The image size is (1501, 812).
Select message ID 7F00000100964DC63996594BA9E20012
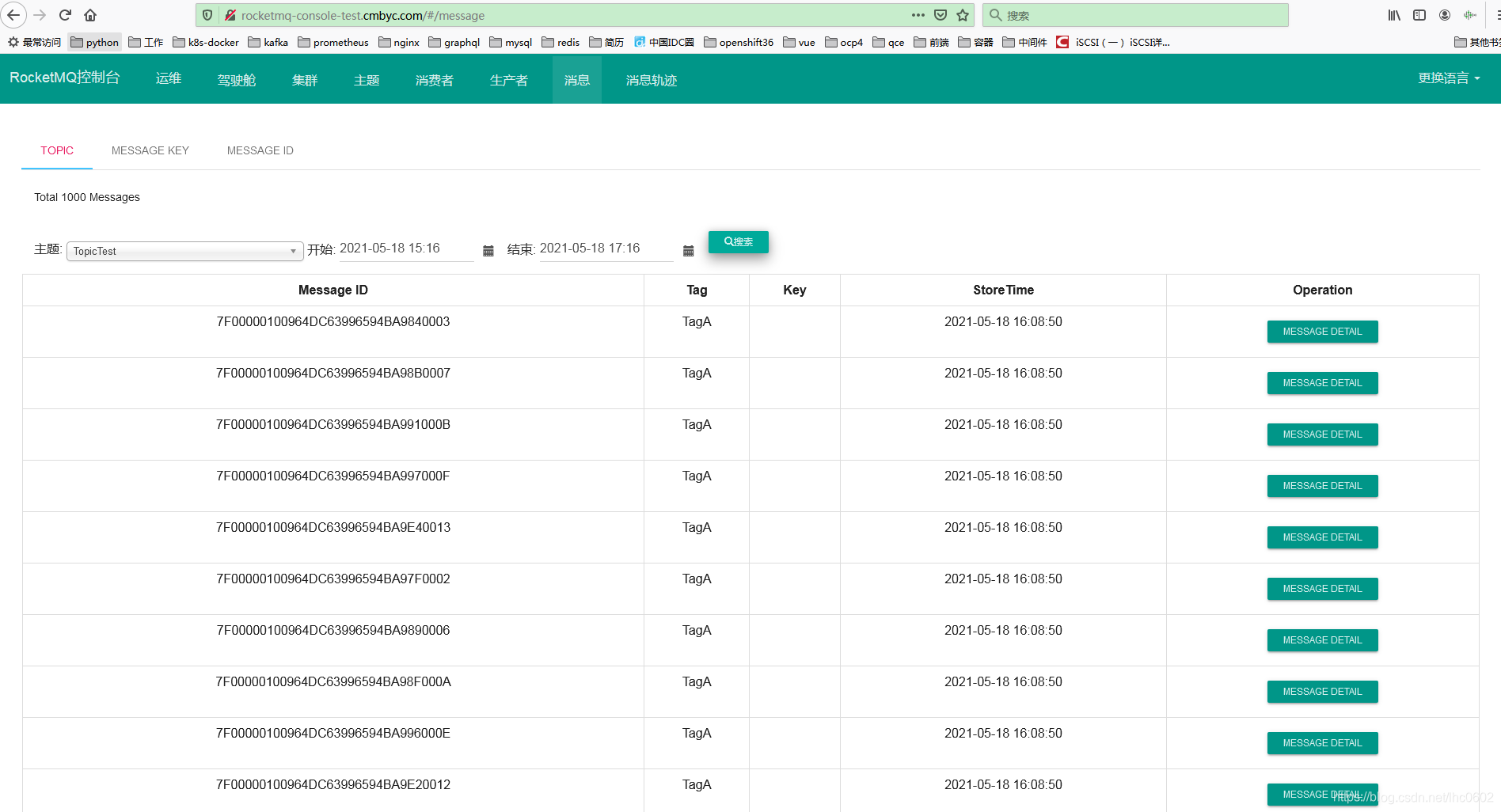pos(333,784)
